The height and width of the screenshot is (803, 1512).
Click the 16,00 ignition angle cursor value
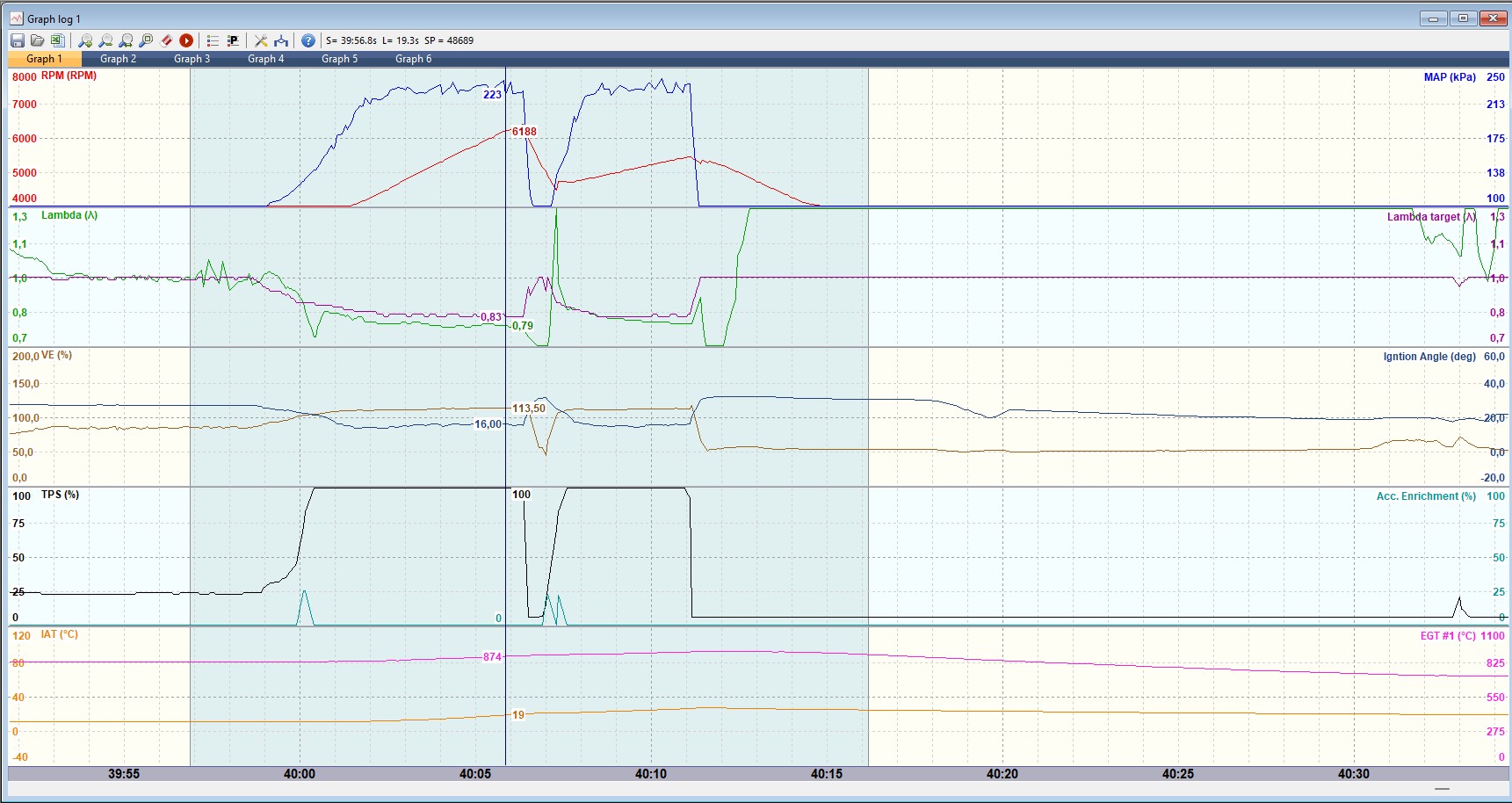pyautogui.click(x=488, y=424)
